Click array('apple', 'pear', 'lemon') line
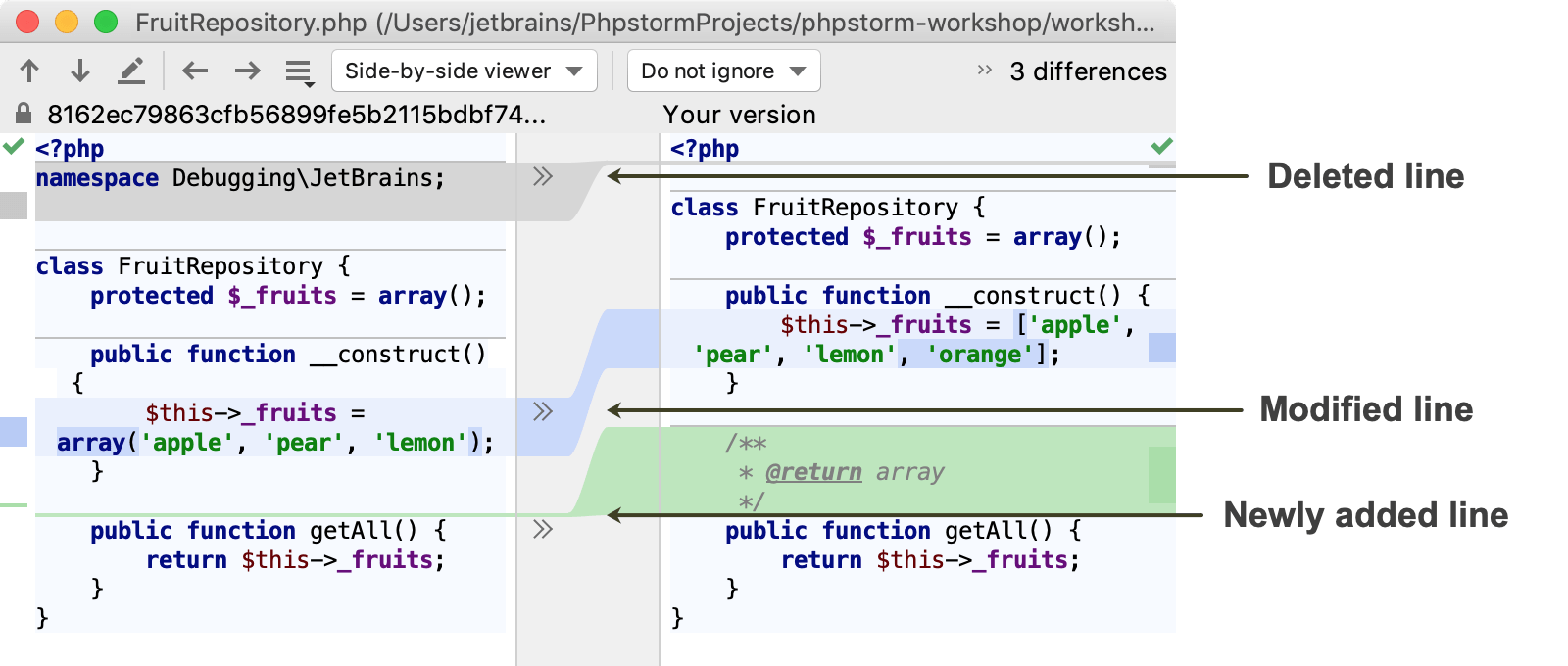This screenshot has height=666, width=1568. click(275, 443)
